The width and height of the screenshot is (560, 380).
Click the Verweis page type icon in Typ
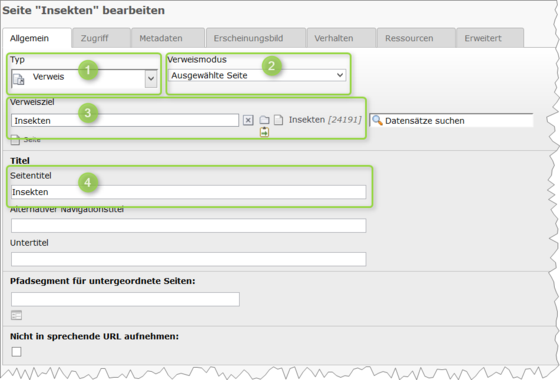19,79
